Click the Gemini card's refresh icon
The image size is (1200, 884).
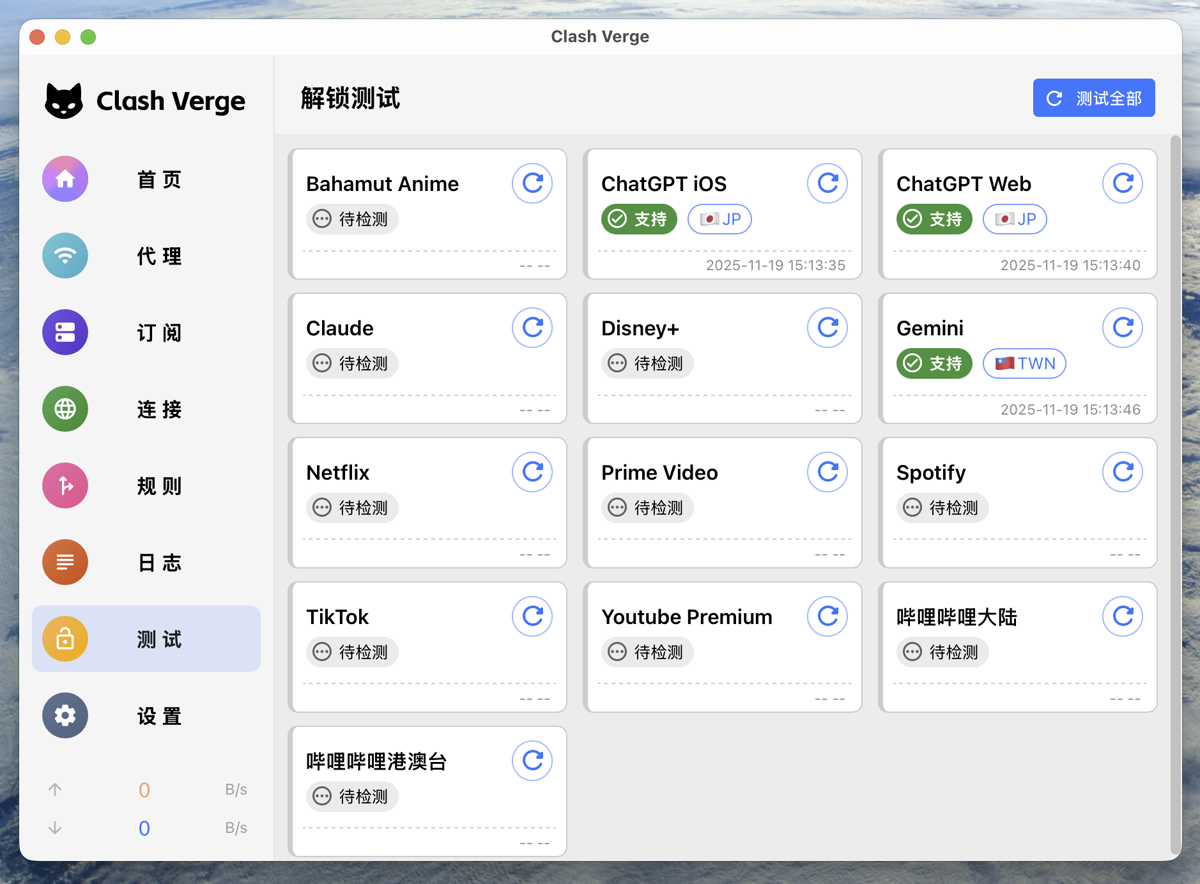[1122, 328]
